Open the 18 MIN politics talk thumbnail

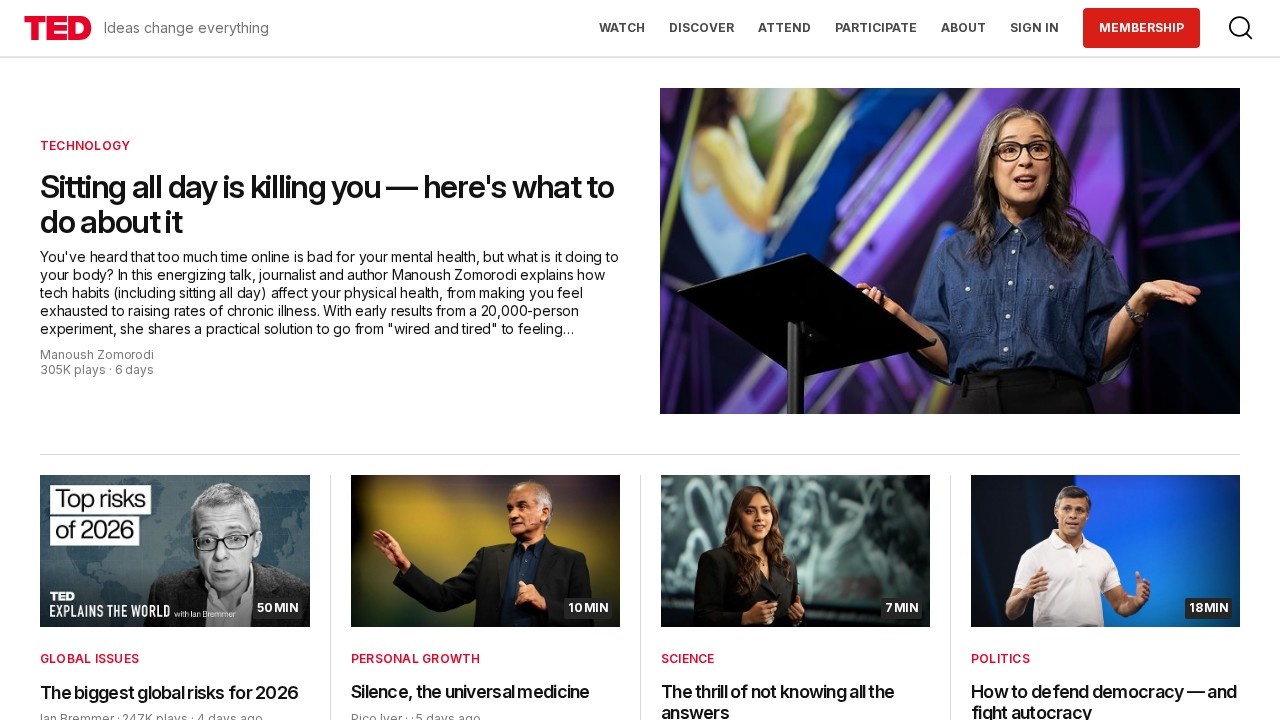(x=1105, y=551)
